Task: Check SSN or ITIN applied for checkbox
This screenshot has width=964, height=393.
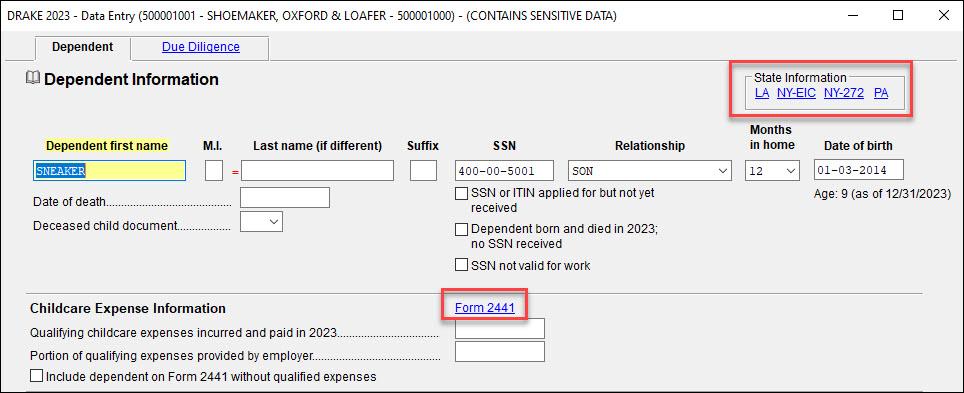Action: [x=461, y=194]
